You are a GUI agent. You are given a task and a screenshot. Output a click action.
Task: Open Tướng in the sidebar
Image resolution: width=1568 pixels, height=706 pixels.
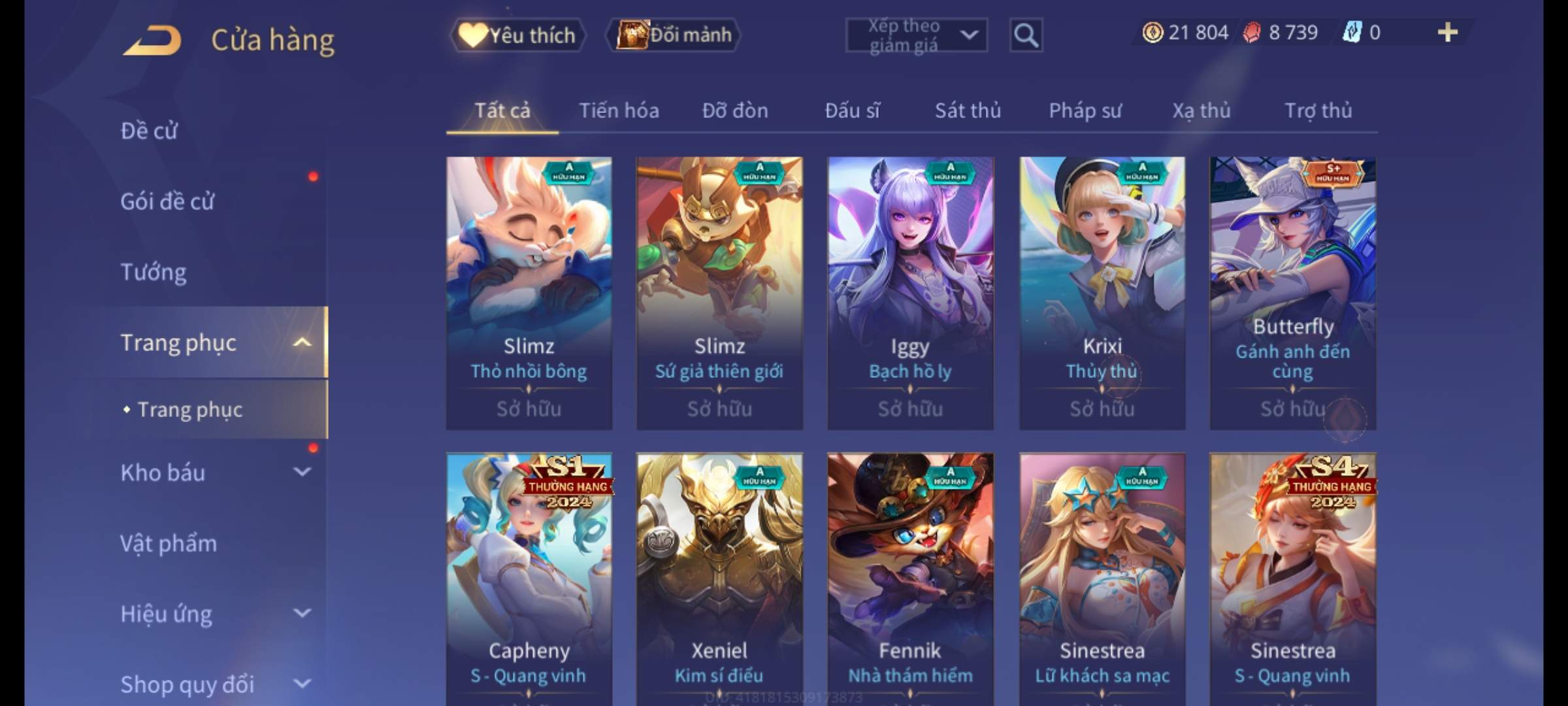[154, 272]
